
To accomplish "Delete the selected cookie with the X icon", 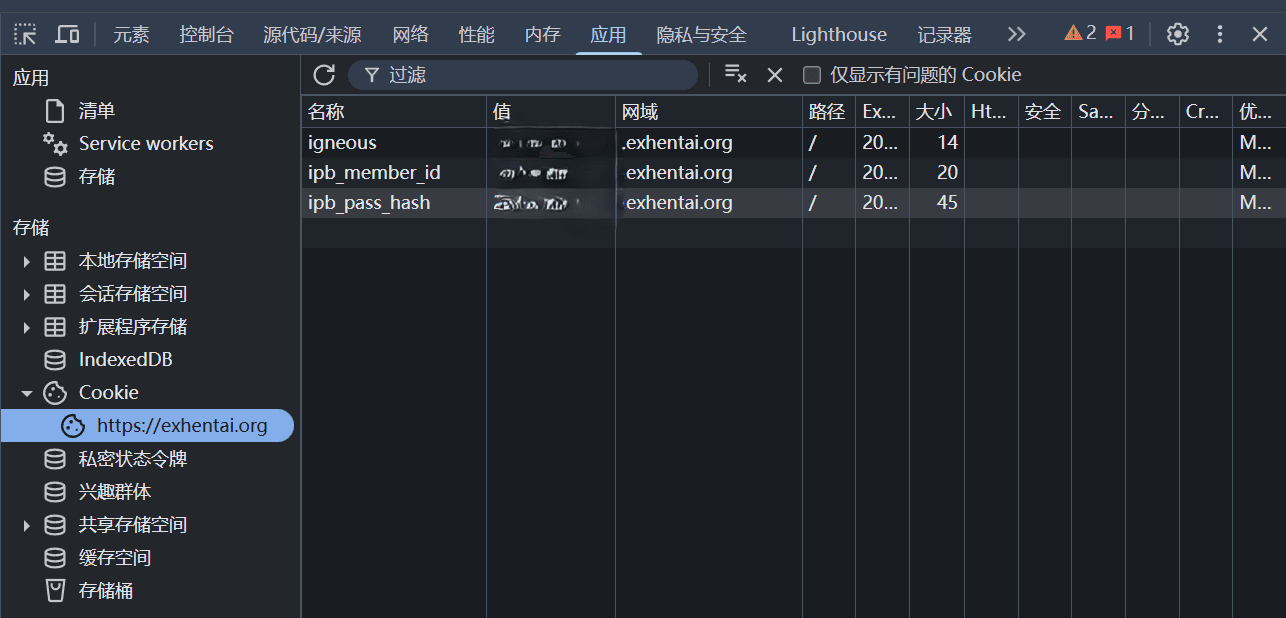I will click(x=774, y=75).
